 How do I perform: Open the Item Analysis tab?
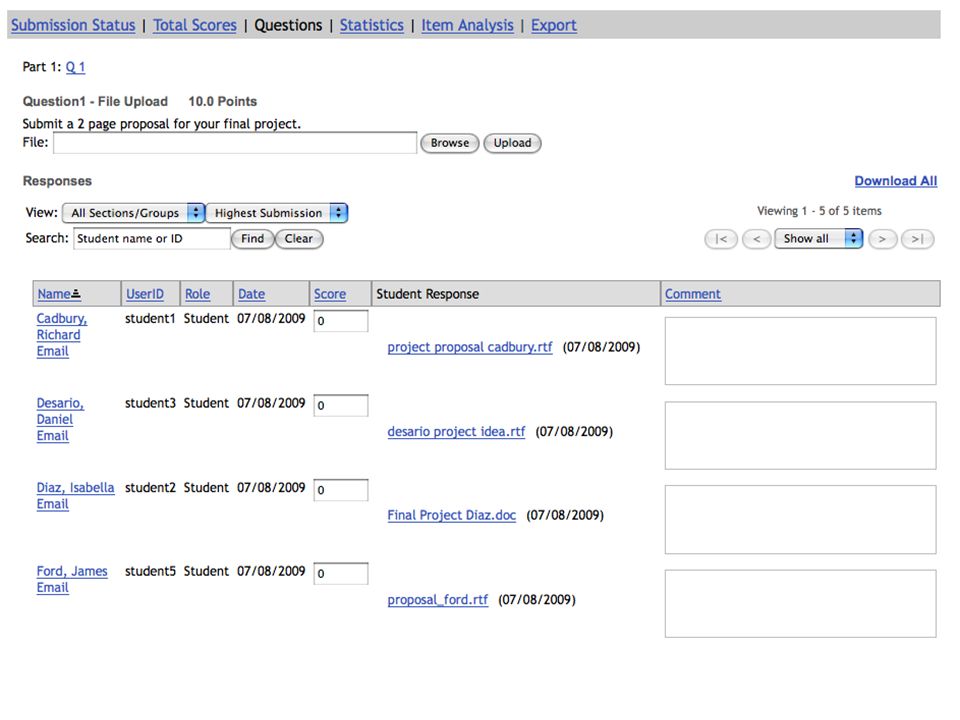point(467,25)
